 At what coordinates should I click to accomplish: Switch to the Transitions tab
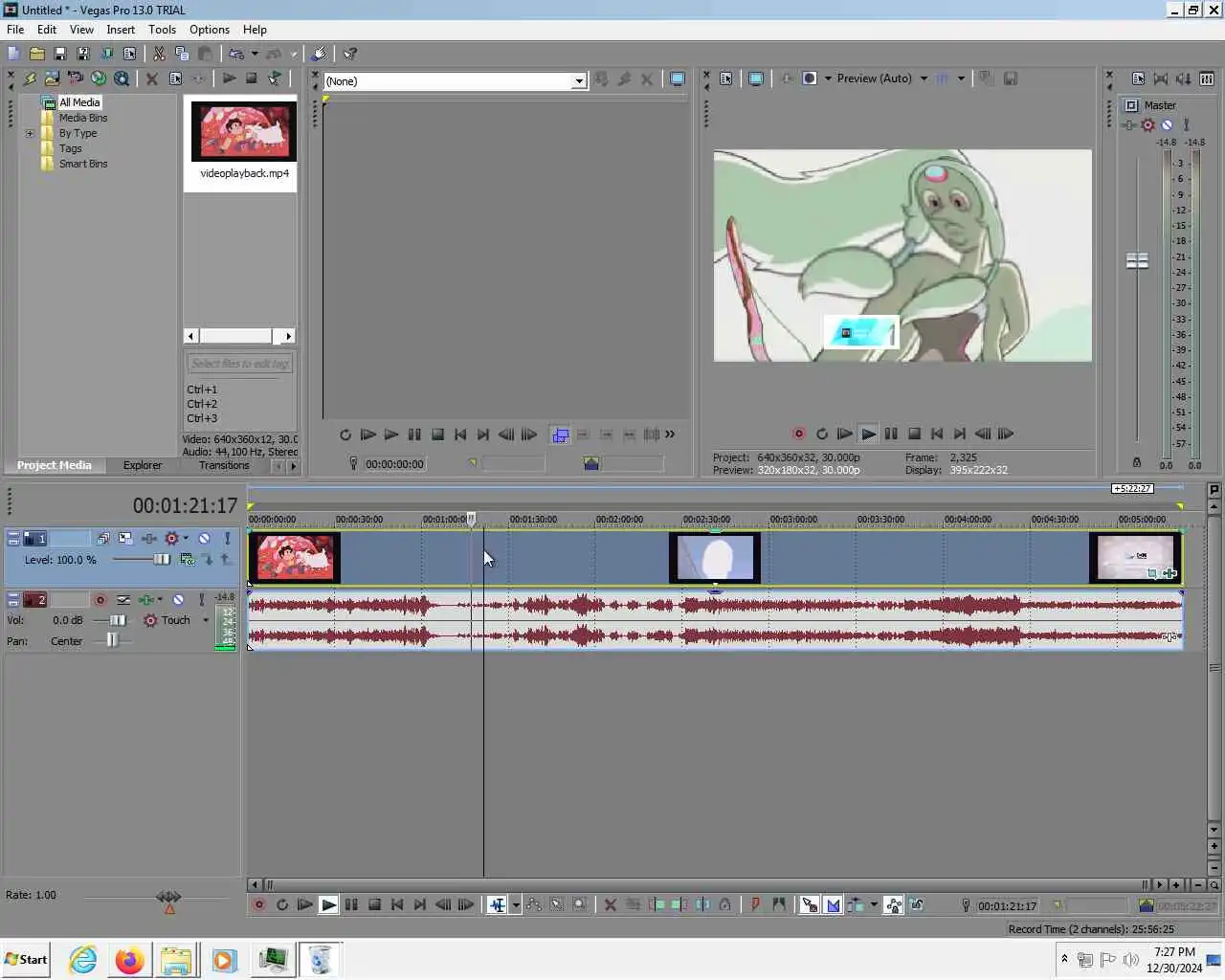pyautogui.click(x=224, y=465)
